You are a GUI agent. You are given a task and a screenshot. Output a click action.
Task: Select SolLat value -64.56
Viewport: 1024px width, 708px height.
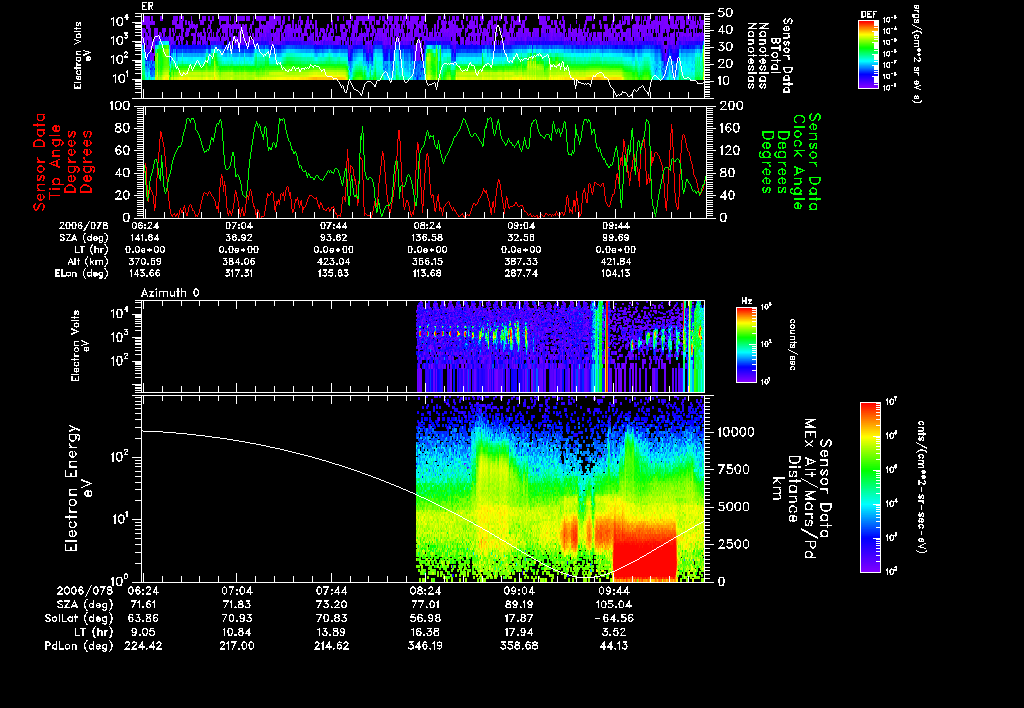[614, 618]
